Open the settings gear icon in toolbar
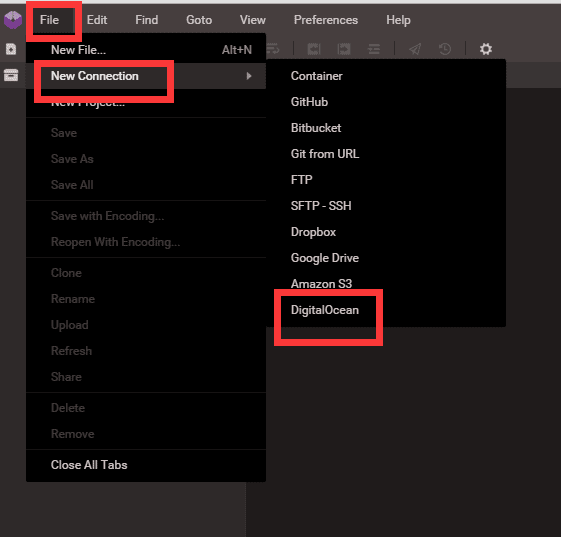The image size is (561, 537). pos(486,49)
